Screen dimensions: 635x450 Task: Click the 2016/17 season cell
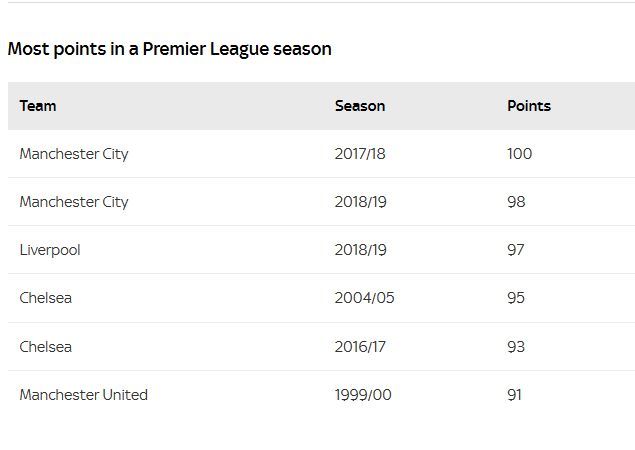[x=360, y=347]
